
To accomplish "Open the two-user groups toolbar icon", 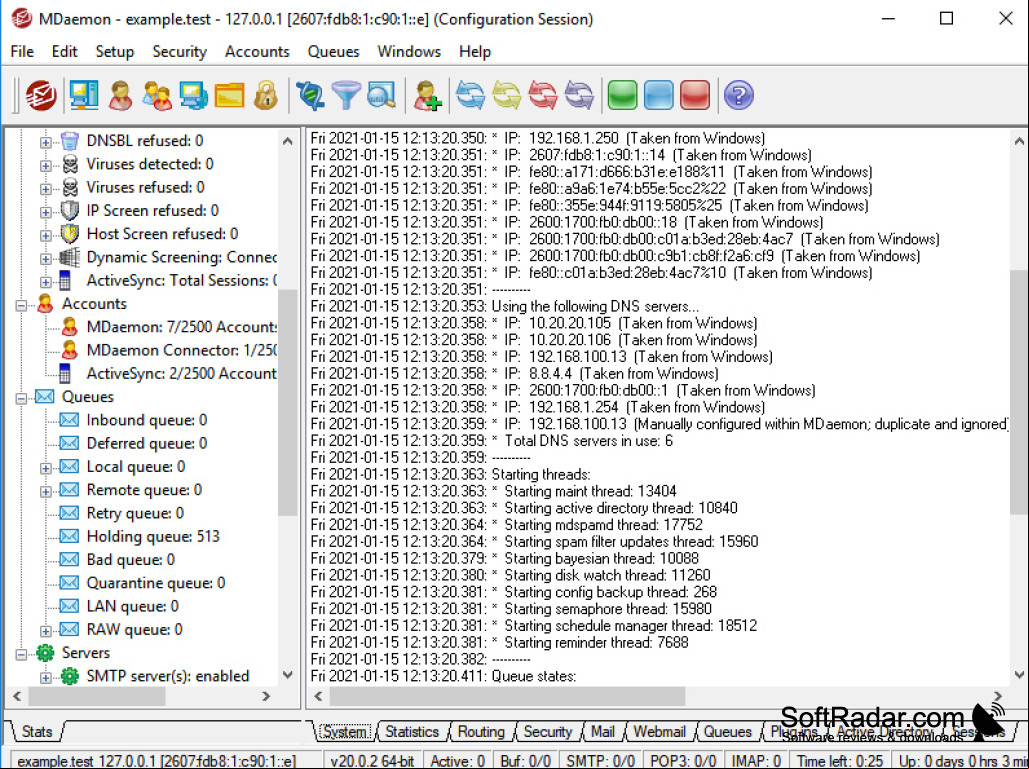I will [158, 96].
